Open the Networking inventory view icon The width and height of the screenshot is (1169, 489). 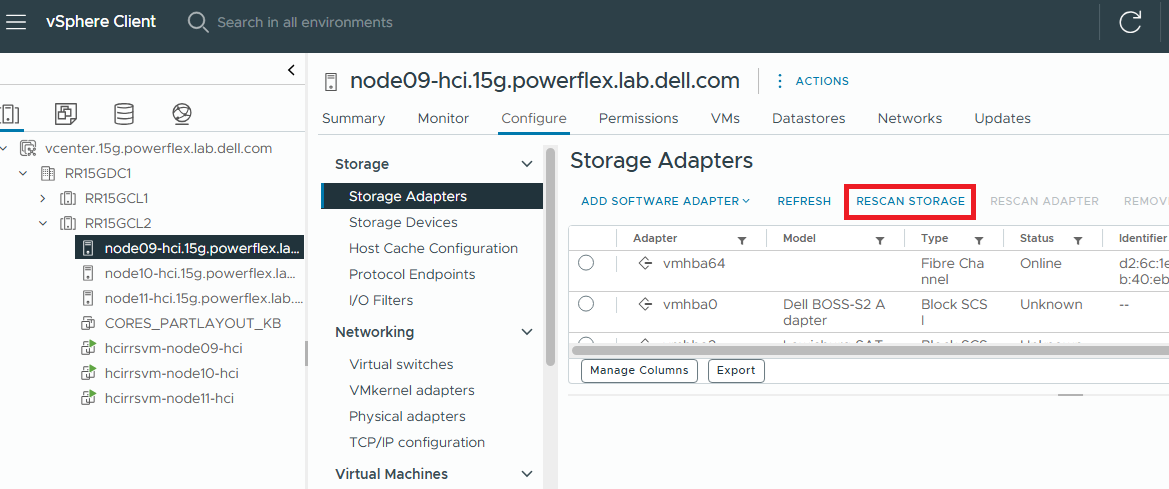click(x=181, y=114)
